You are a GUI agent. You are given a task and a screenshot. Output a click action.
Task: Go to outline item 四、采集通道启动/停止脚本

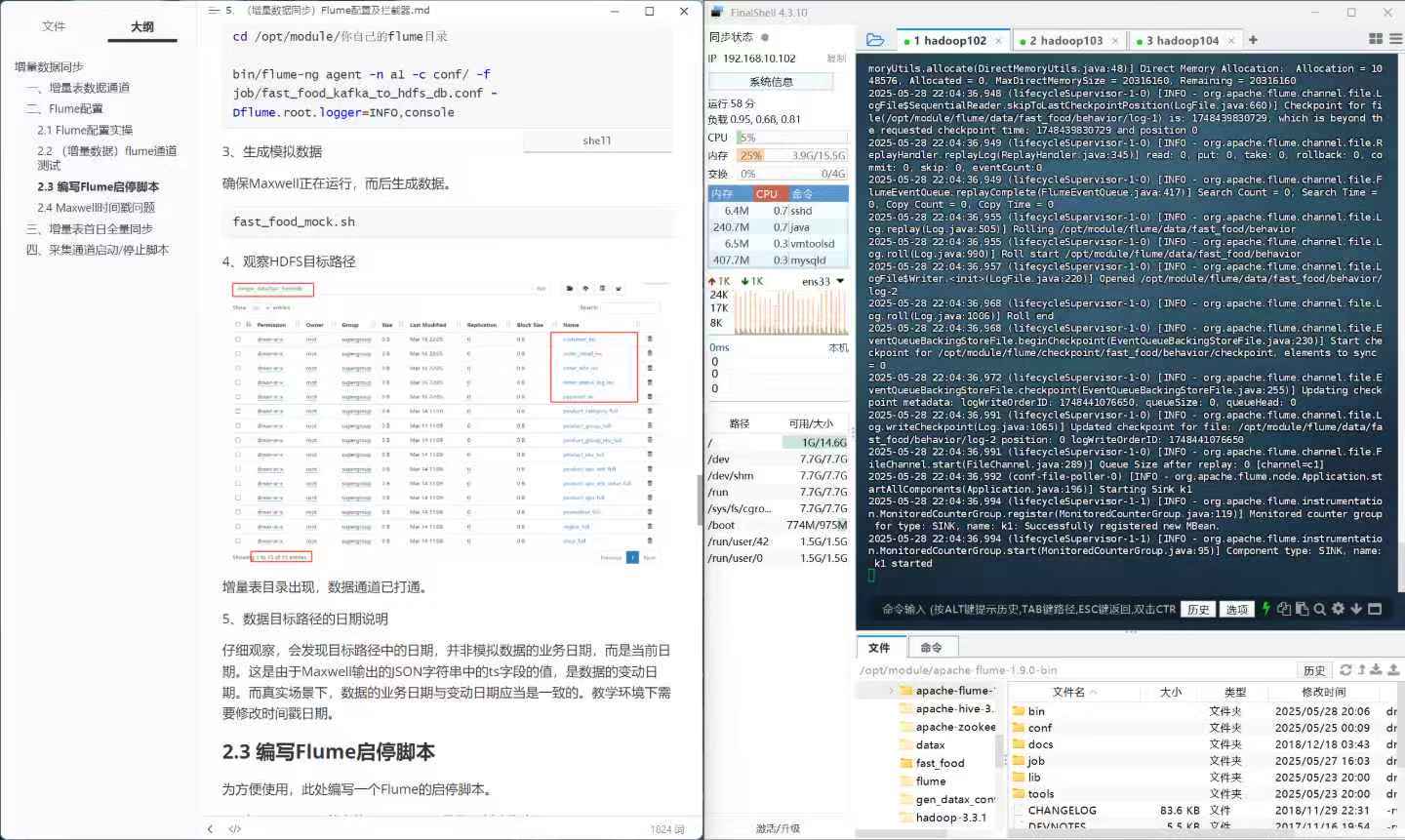tap(98, 250)
